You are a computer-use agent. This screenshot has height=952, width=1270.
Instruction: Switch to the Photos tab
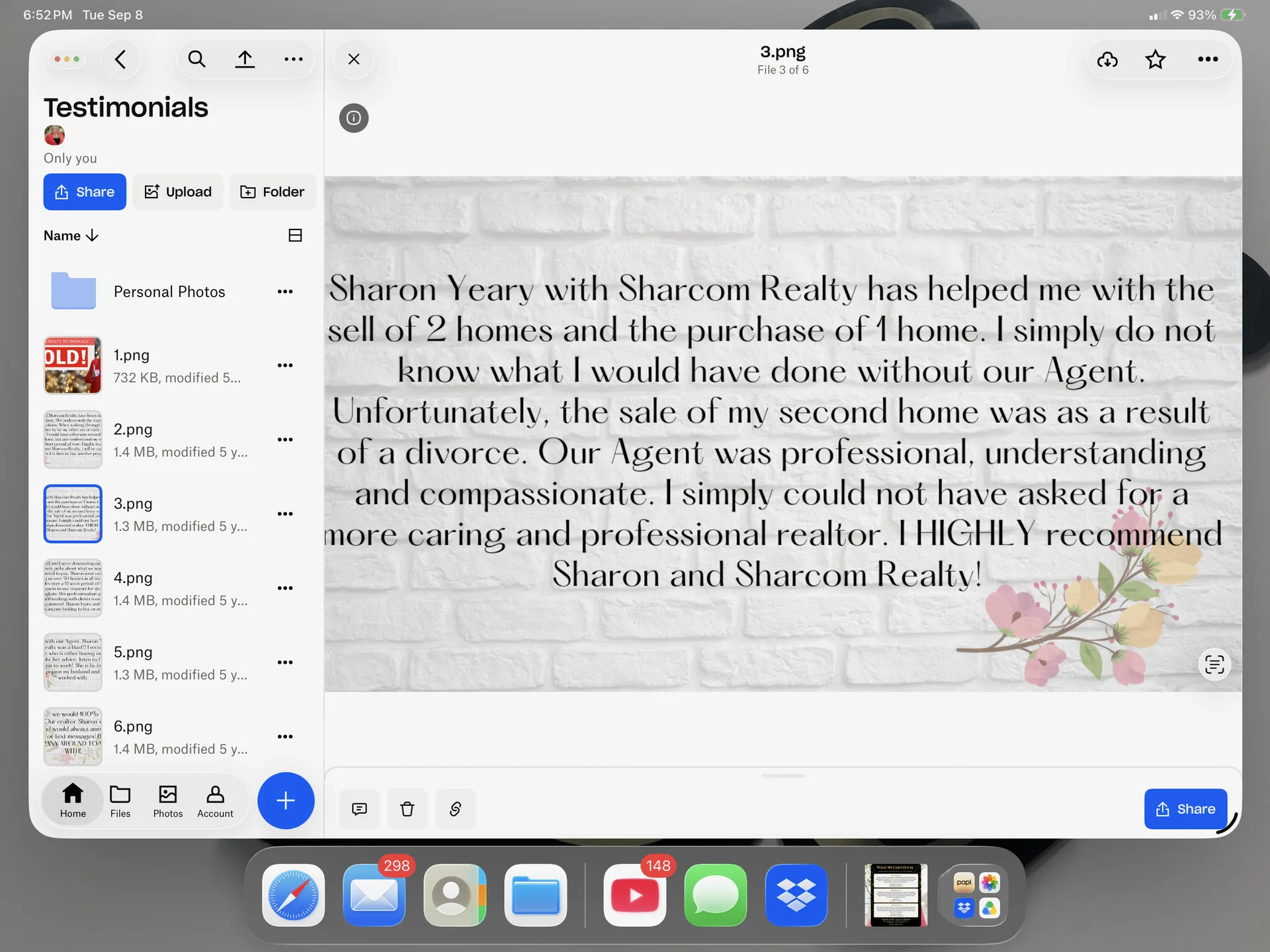168,801
